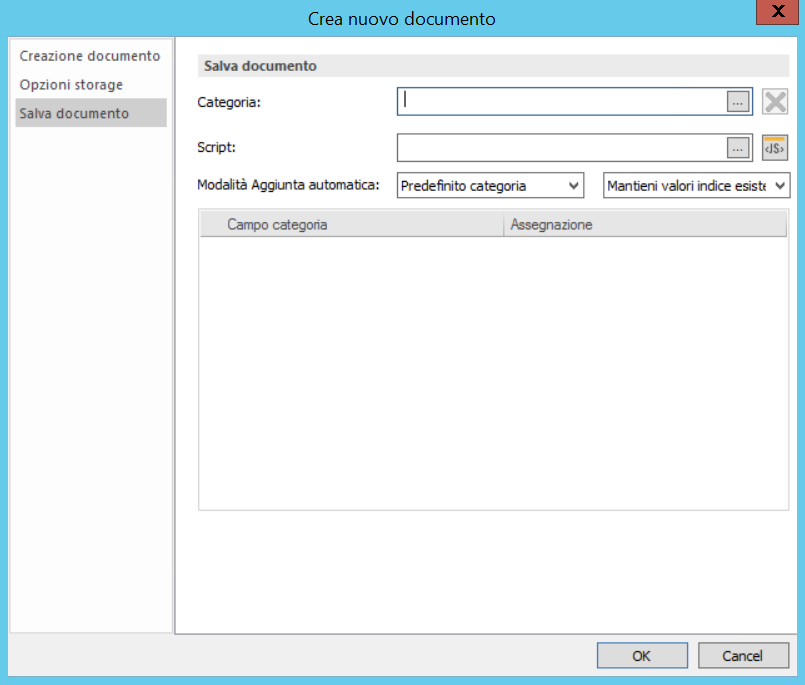
Task: Open the JavaScript script editor icon
Action: tap(775, 148)
